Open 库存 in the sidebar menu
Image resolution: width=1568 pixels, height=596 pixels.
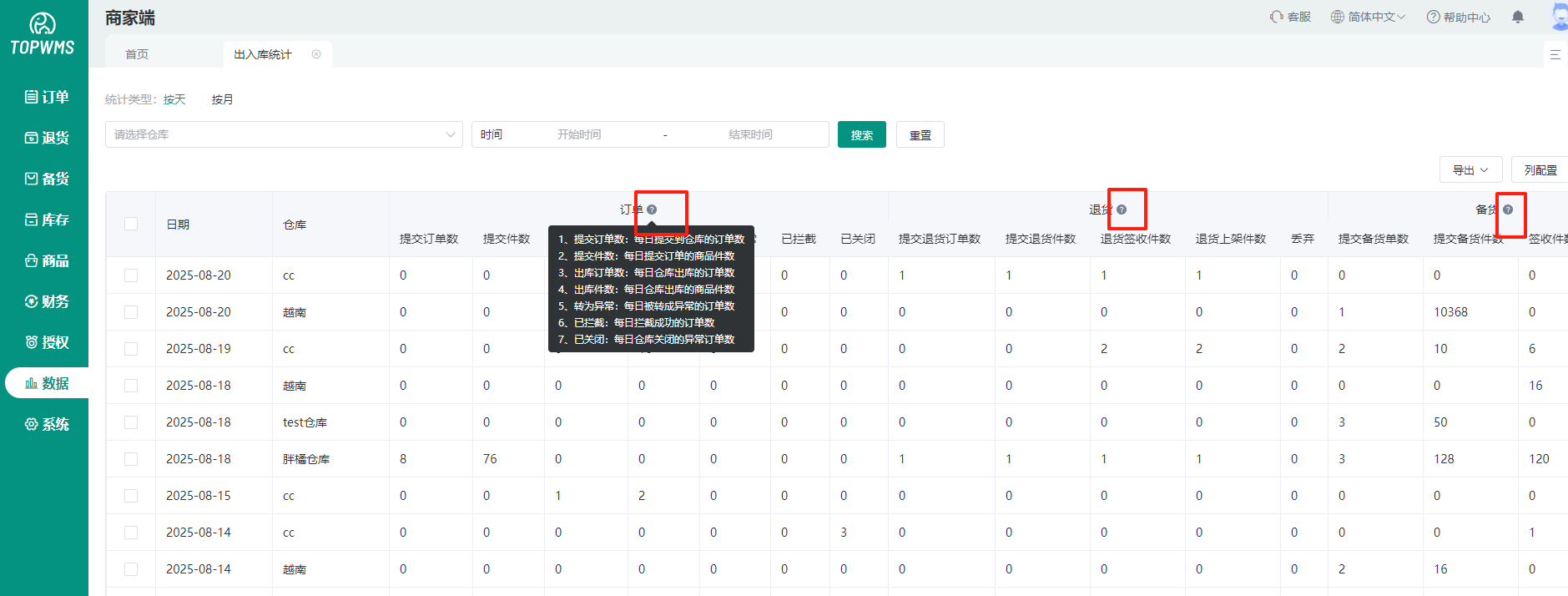click(x=47, y=220)
